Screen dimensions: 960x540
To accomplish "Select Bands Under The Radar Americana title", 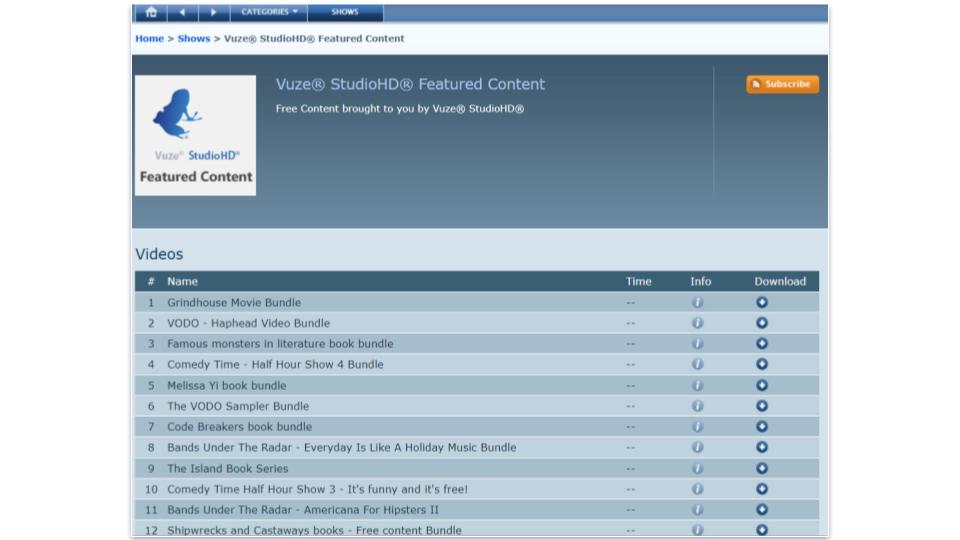I will point(303,510).
